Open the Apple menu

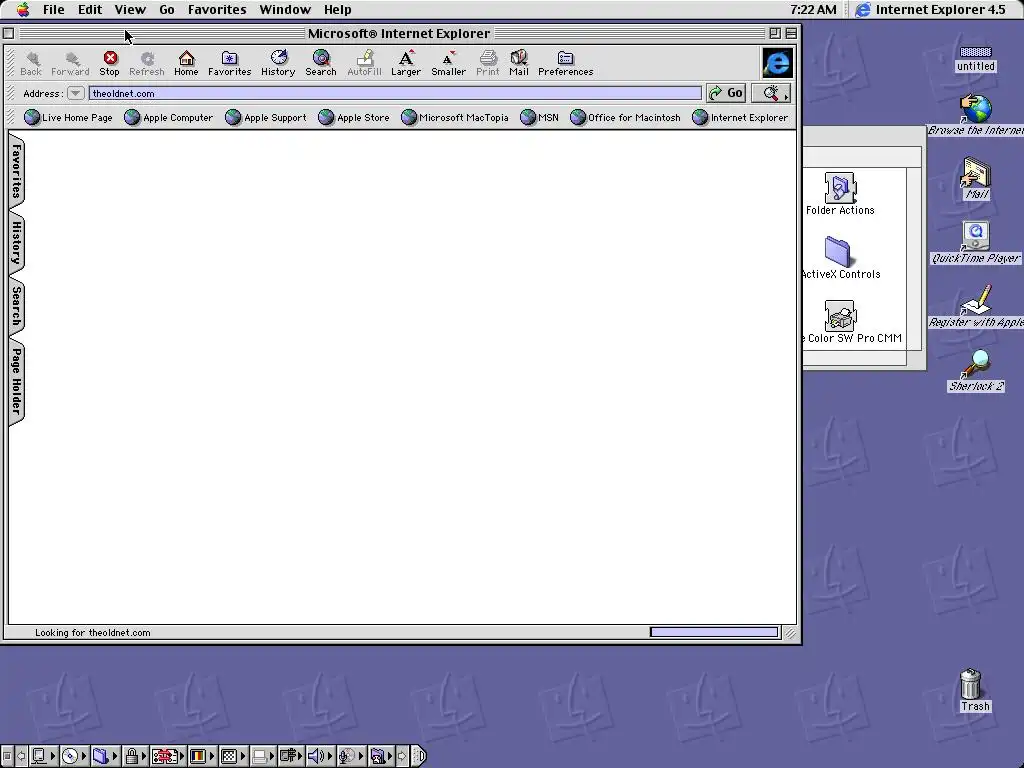coord(23,10)
